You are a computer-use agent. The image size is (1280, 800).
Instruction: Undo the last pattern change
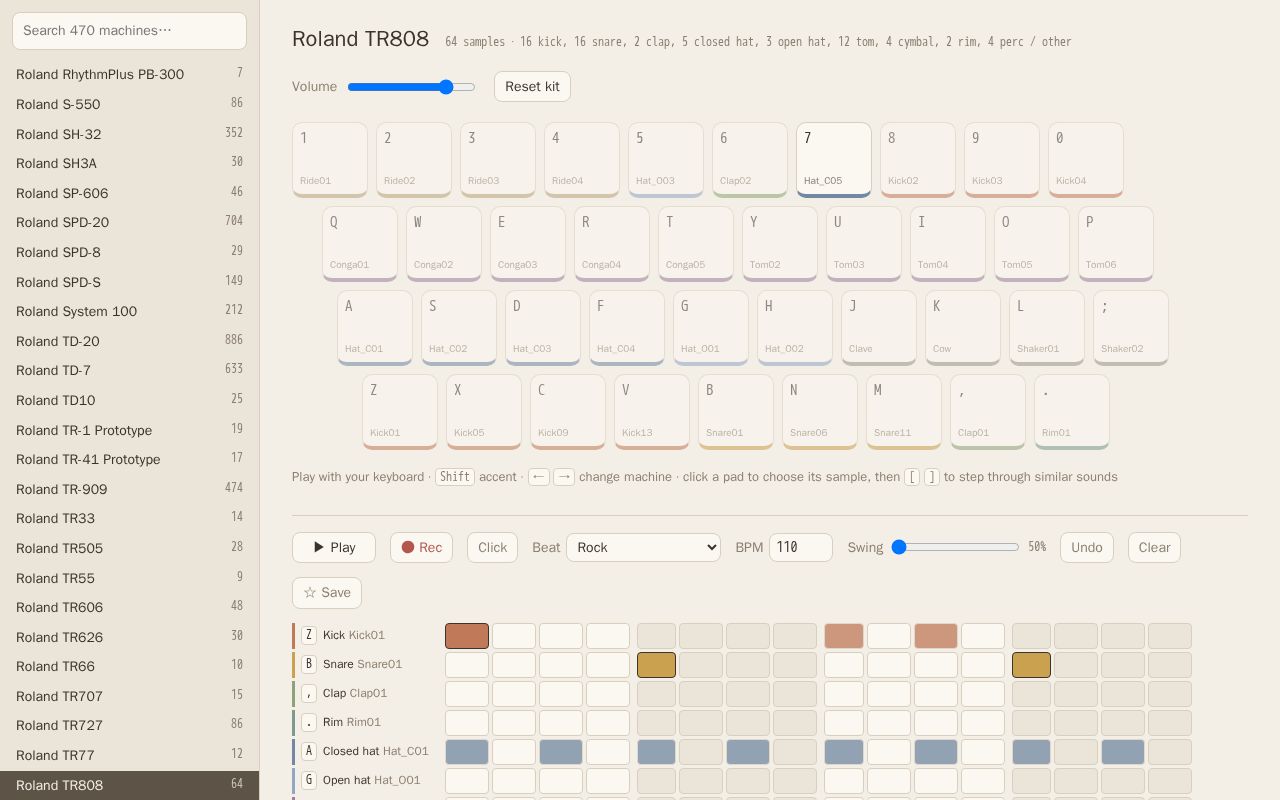pyautogui.click(x=1087, y=547)
